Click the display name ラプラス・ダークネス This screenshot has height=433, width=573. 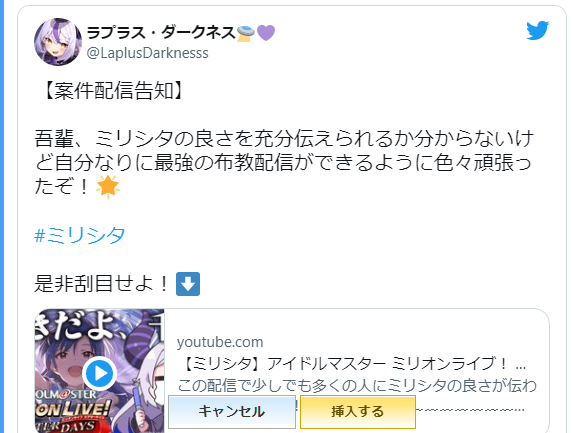pos(161,33)
